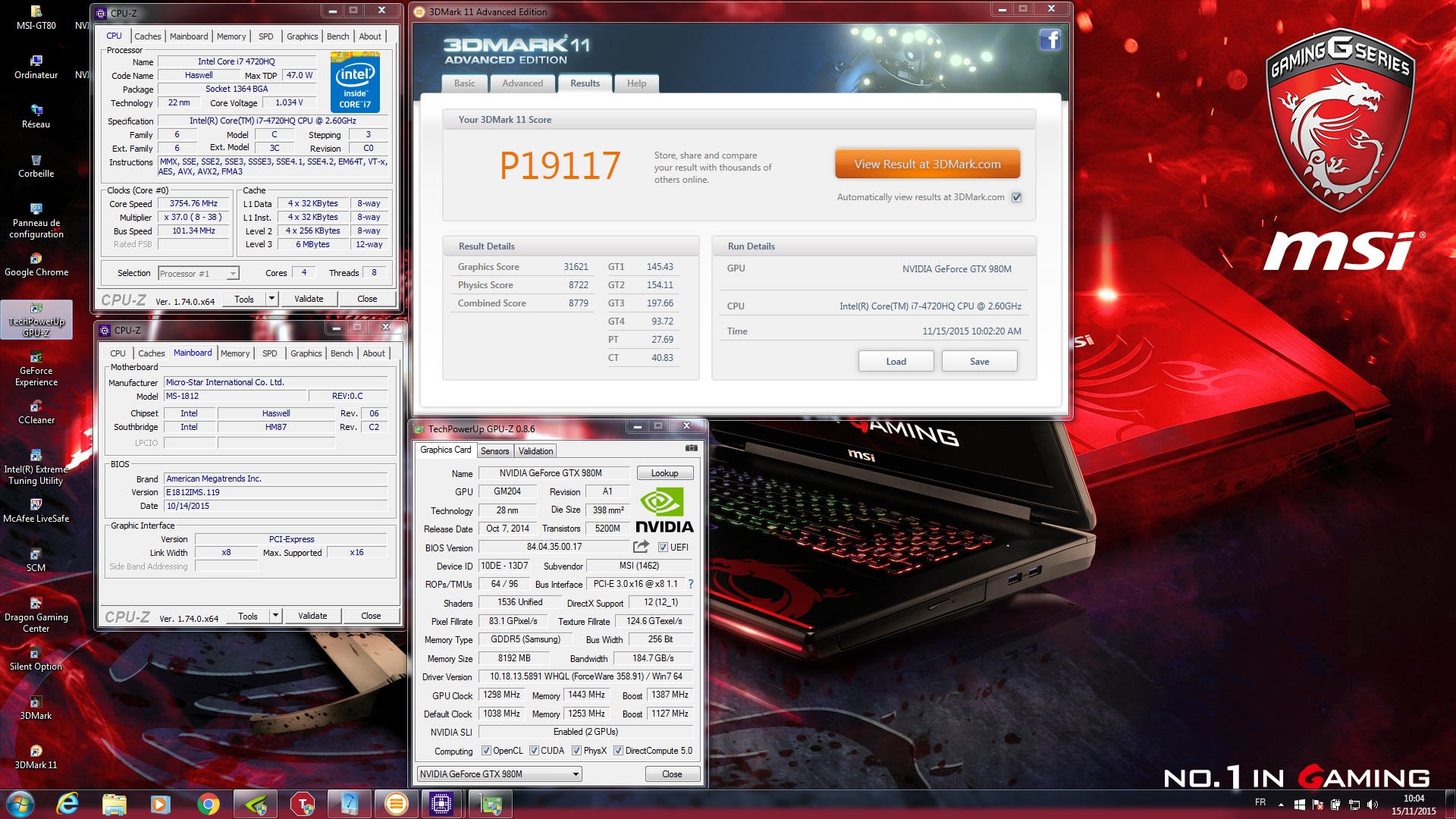The height and width of the screenshot is (819, 1456).
Task: Open Intel(R) Extreme Tuning Utility shortcut
Action: click(x=36, y=467)
